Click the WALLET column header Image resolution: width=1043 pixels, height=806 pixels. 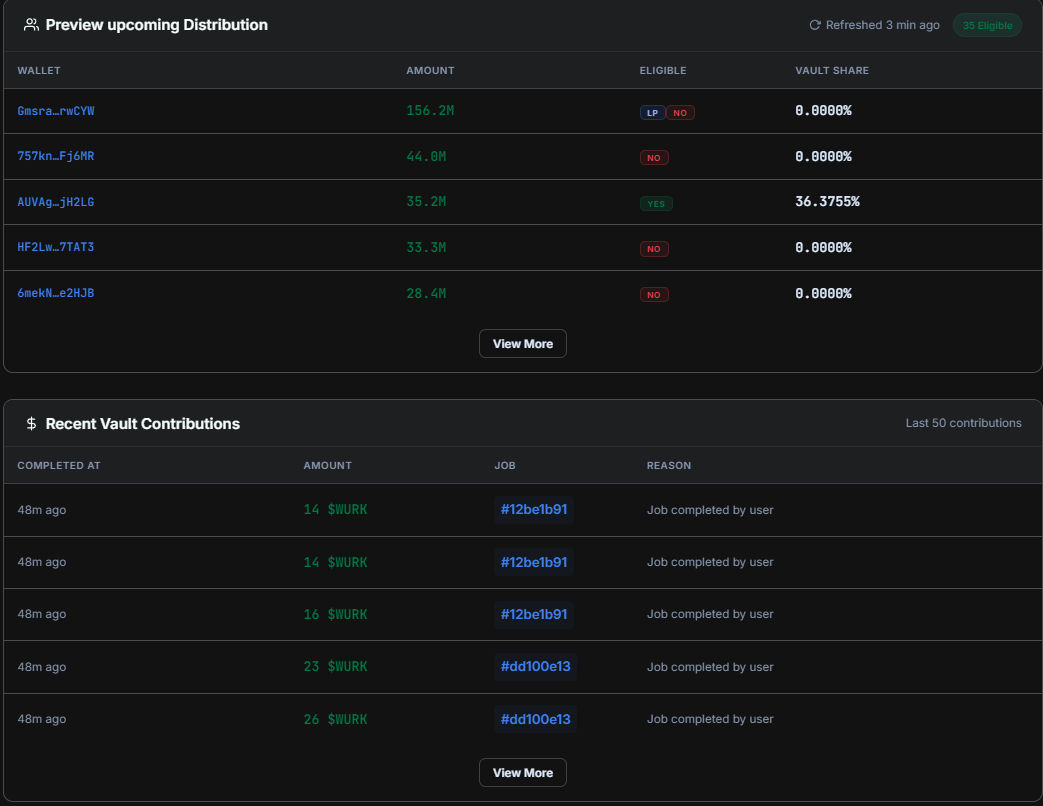tap(39, 70)
